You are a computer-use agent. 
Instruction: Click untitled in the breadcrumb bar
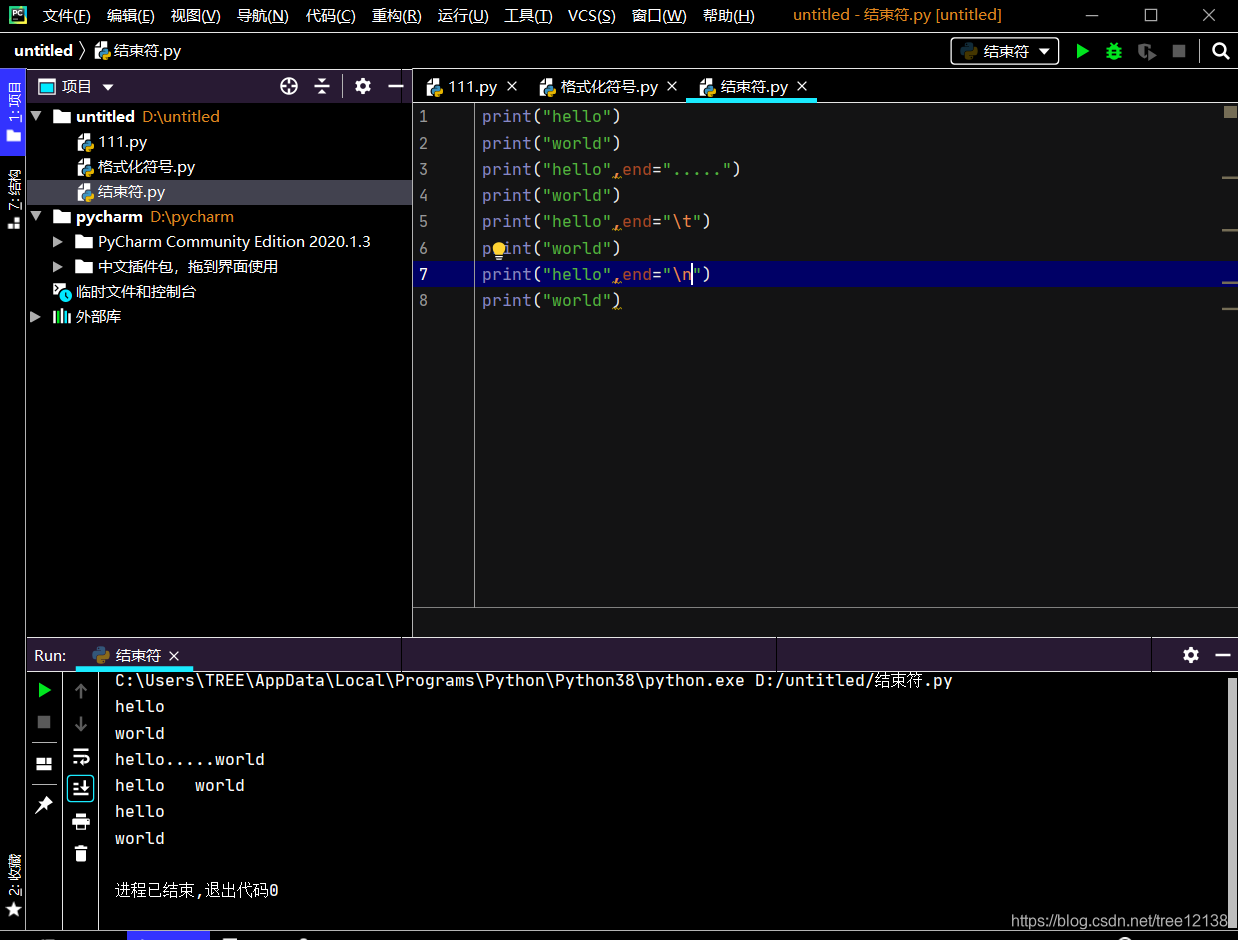pyautogui.click(x=43, y=51)
